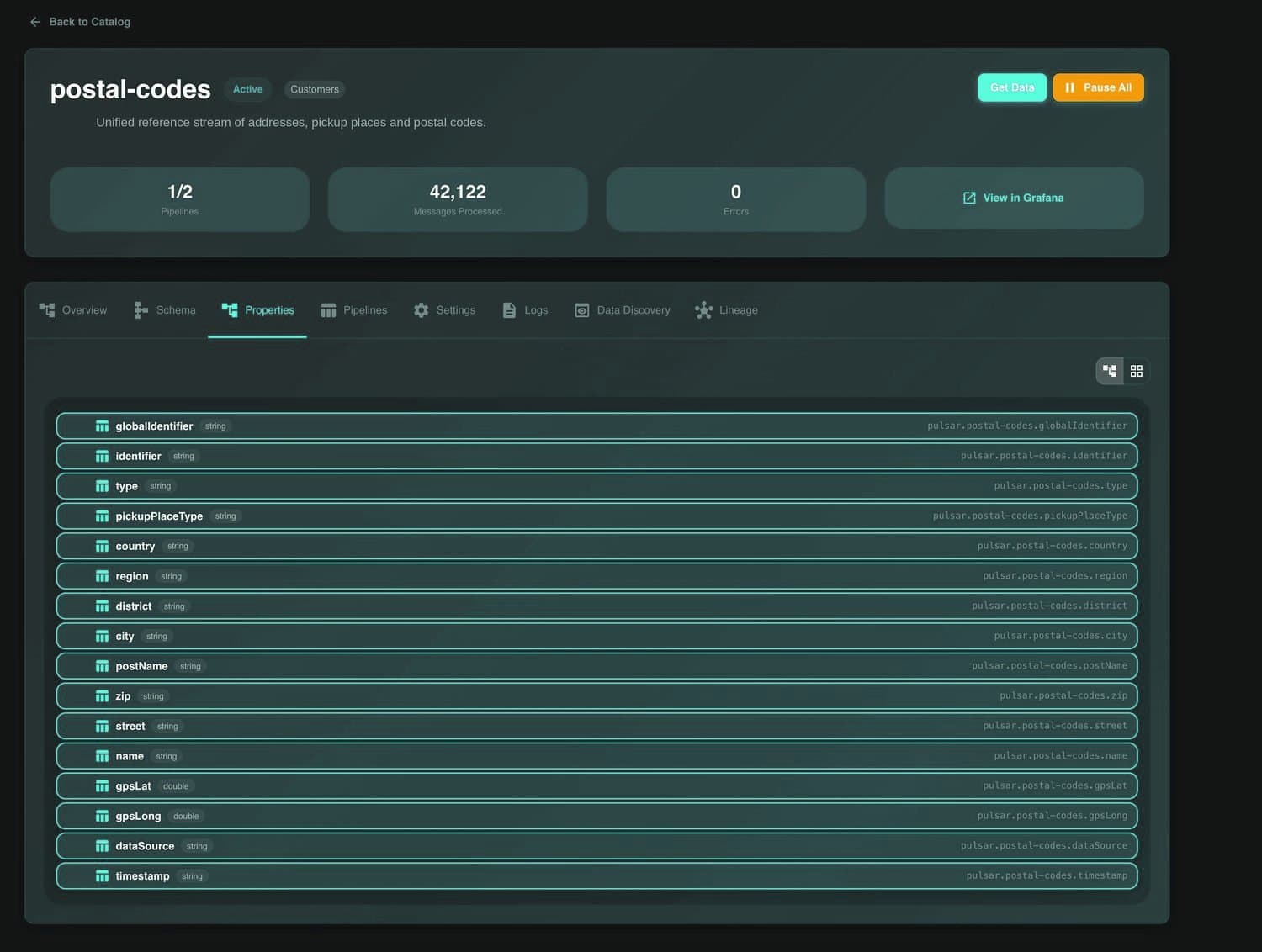Click path text pulsar.postal-codes.timestamp
1262x952 pixels.
(1047, 875)
